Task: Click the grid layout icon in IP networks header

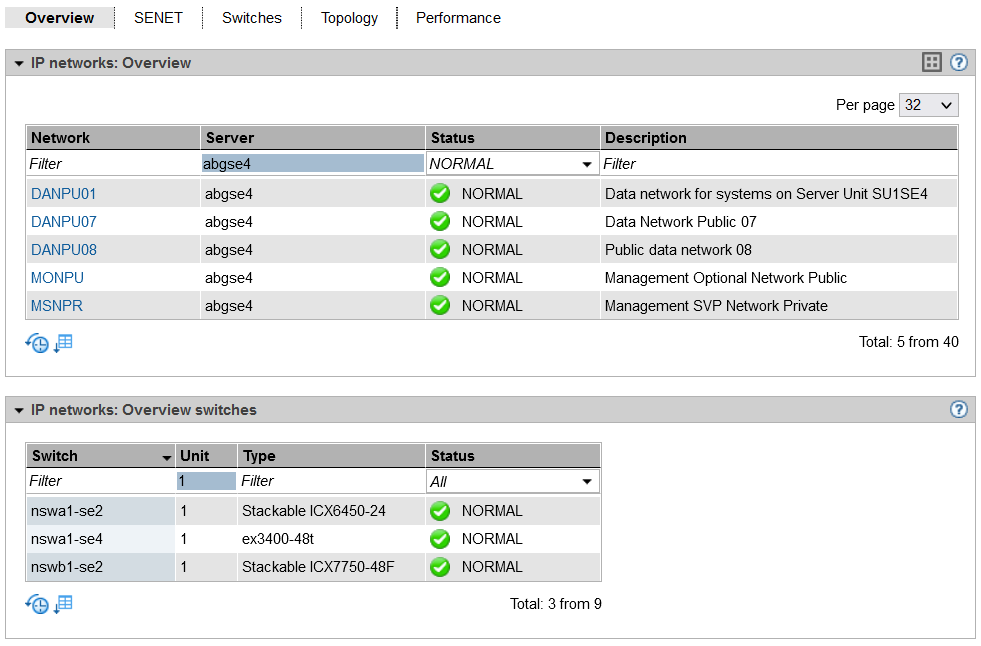Action: 931,62
